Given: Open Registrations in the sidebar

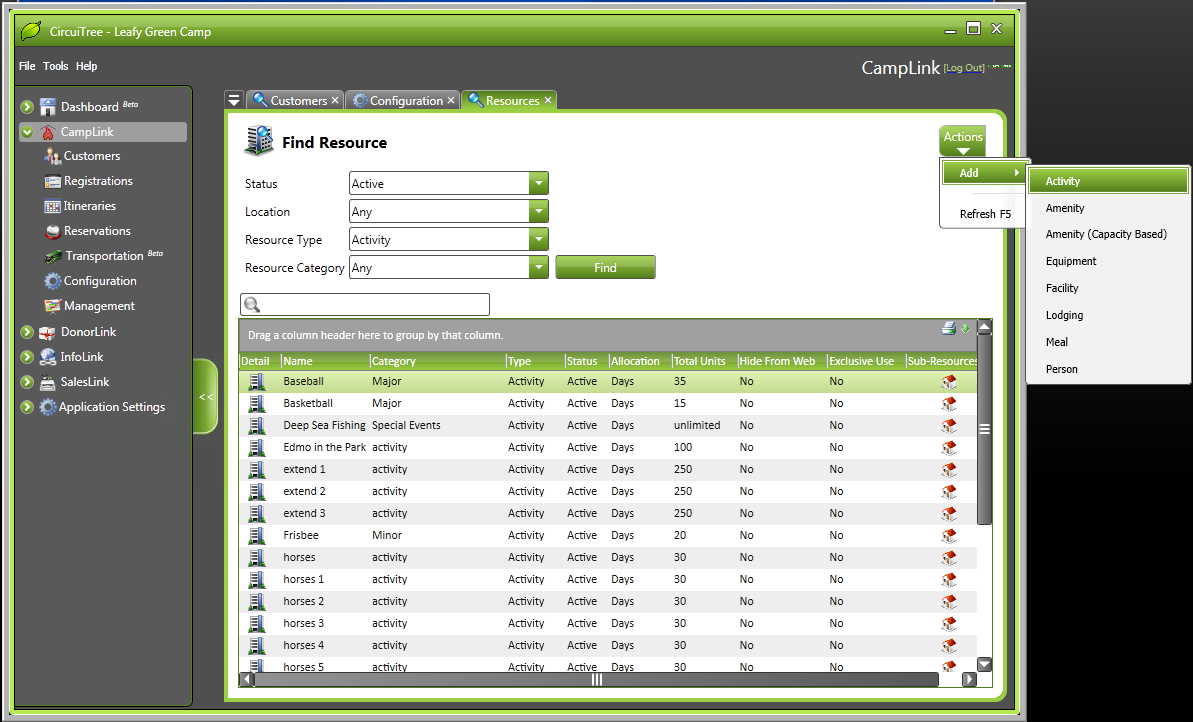Looking at the screenshot, I should point(97,181).
